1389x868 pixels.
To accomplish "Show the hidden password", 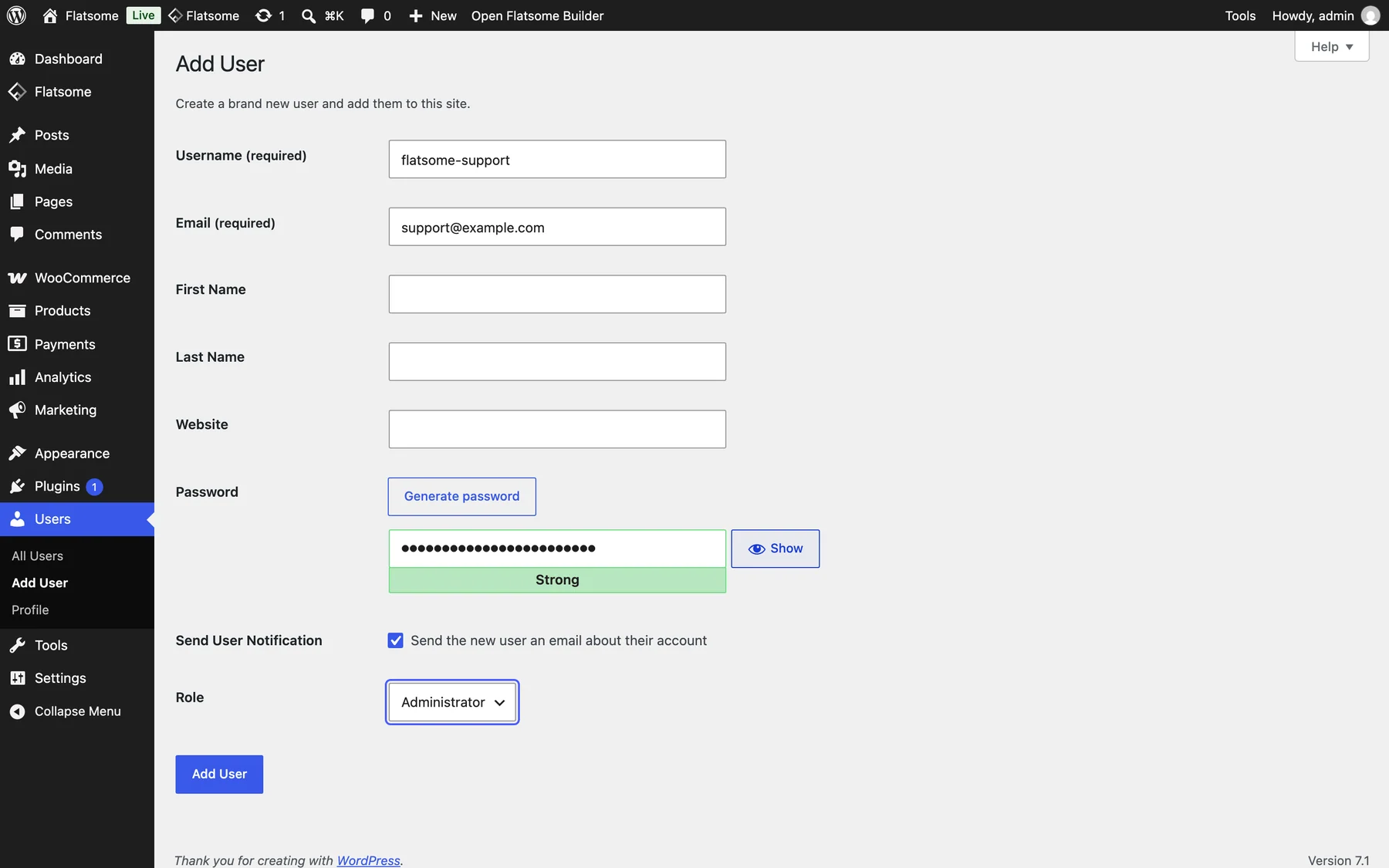I will click(x=776, y=549).
